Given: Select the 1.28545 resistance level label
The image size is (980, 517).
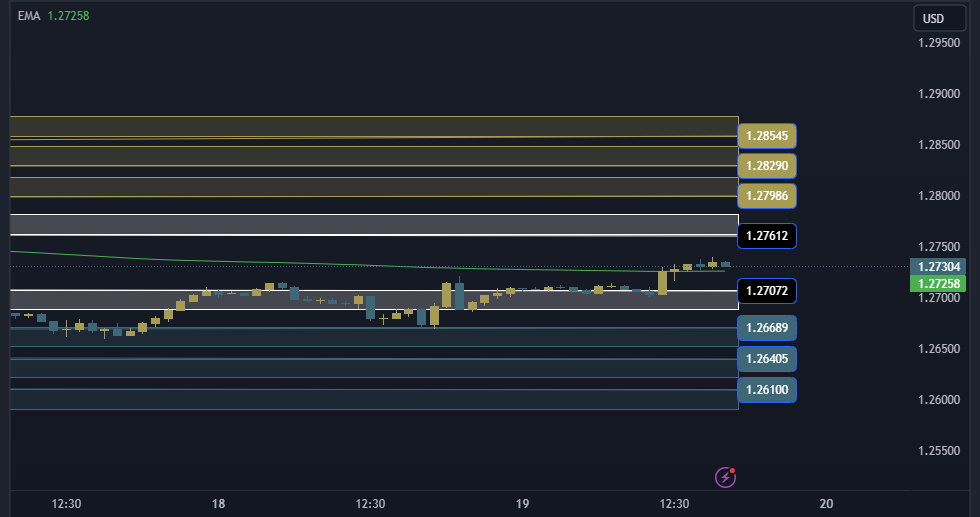Looking at the screenshot, I should pos(767,136).
